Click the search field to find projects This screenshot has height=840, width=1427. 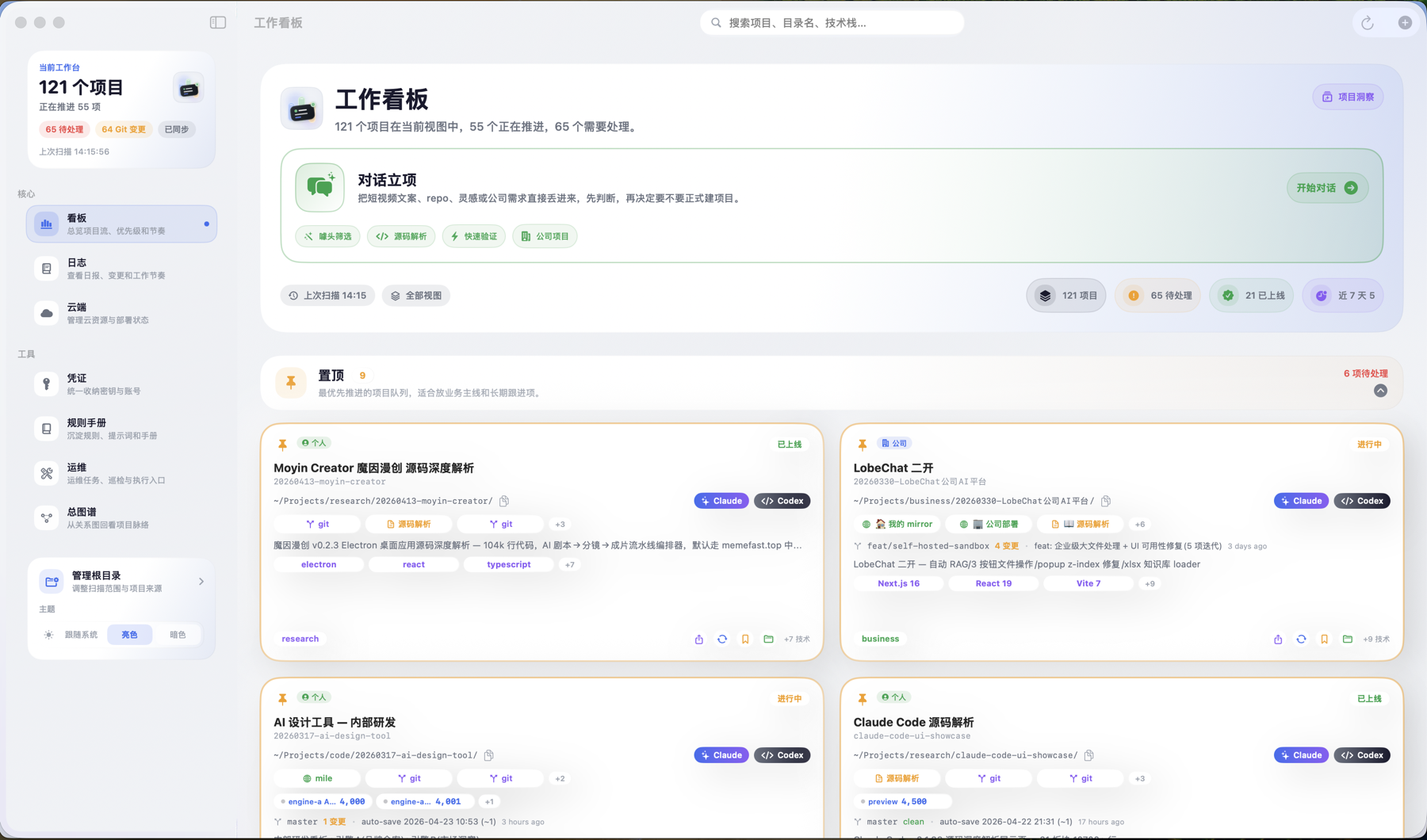click(831, 22)
